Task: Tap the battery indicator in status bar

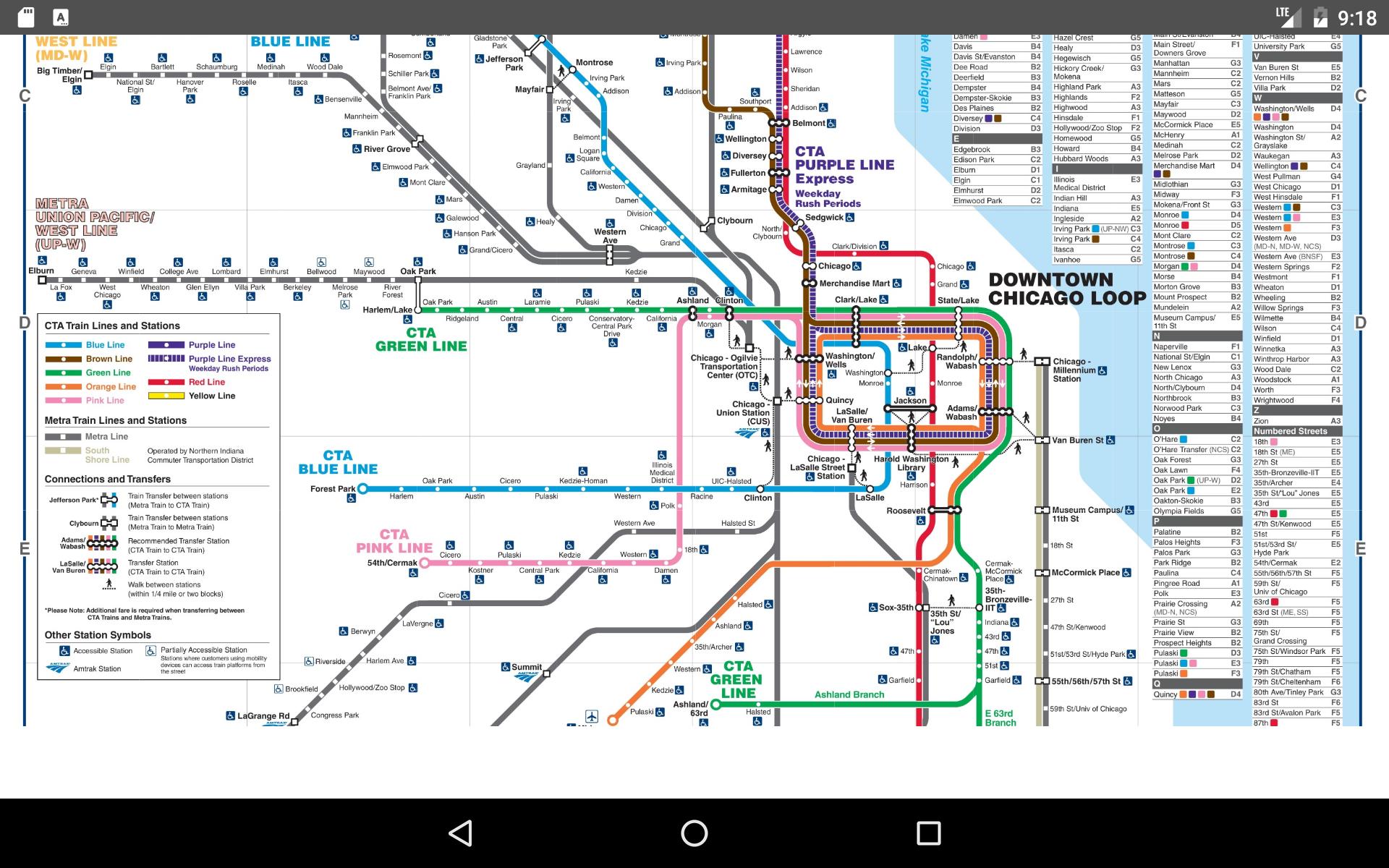Action: click(x=1320, y=17)
